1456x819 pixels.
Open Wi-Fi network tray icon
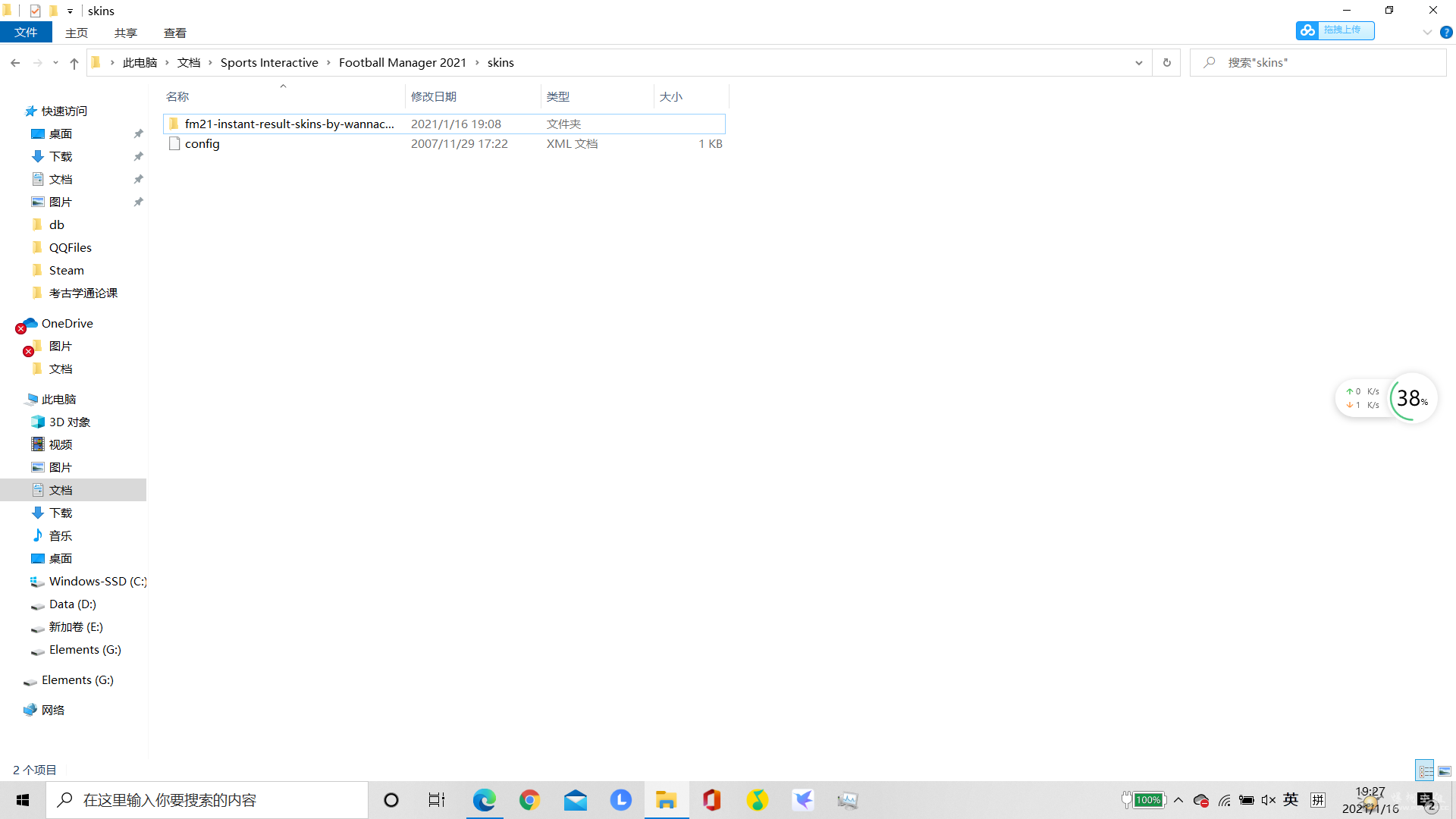tap(1225, 800)
